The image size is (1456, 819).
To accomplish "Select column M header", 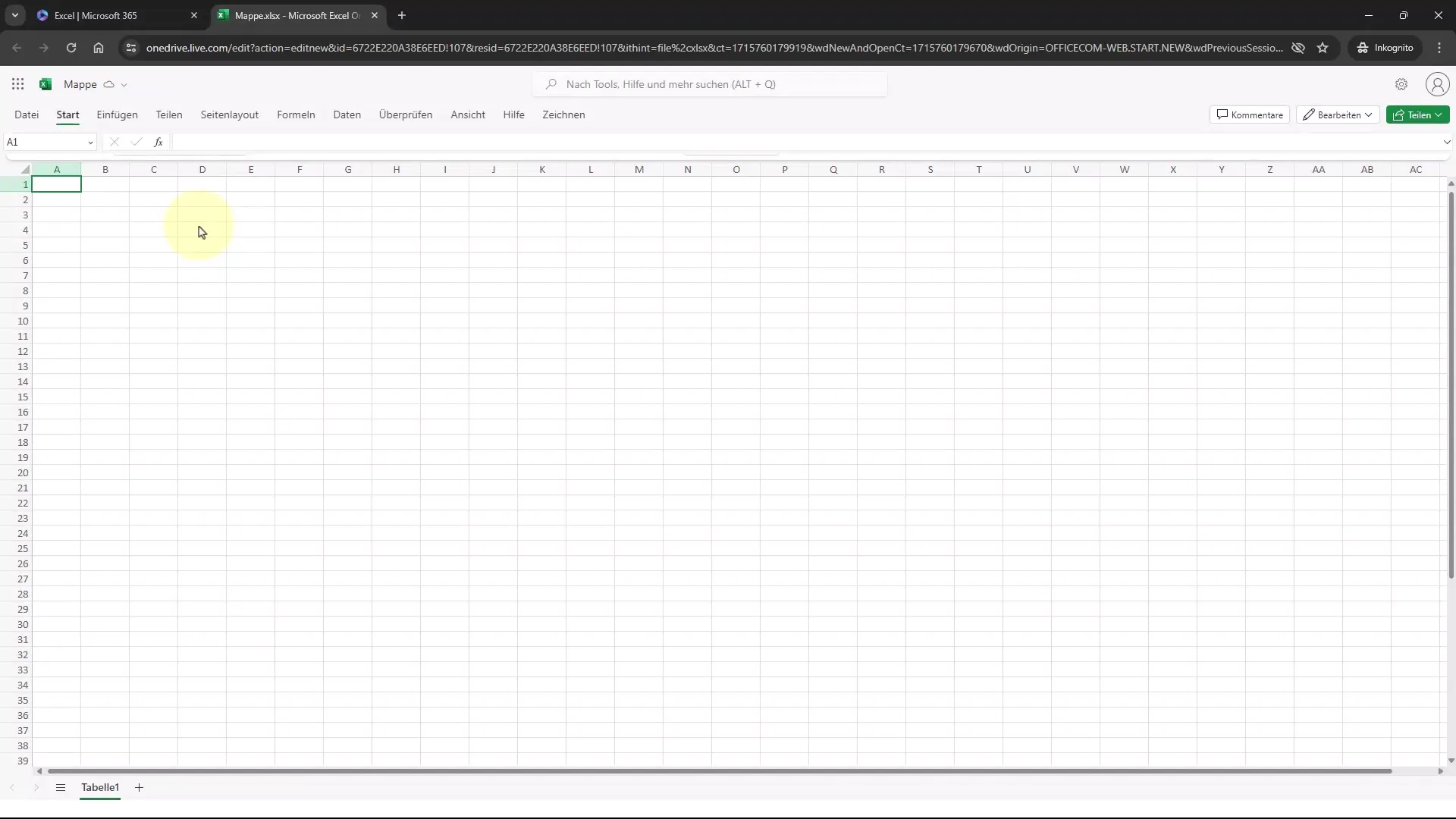I will 639,169.
